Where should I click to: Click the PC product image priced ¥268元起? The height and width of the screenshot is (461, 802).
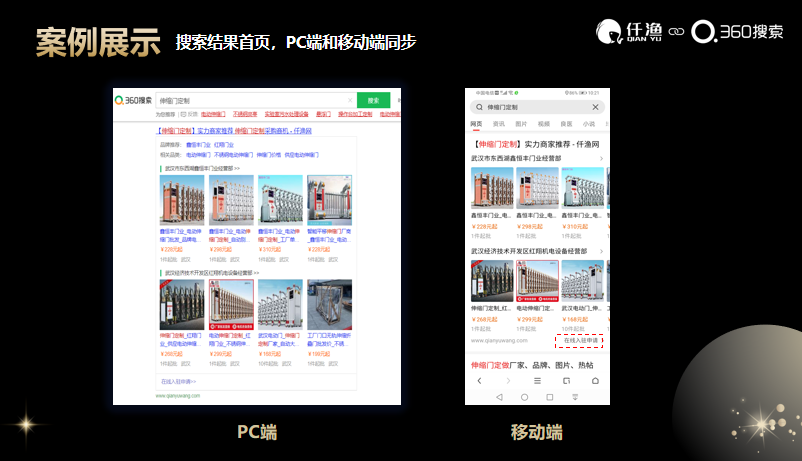[x=182, y=304]
